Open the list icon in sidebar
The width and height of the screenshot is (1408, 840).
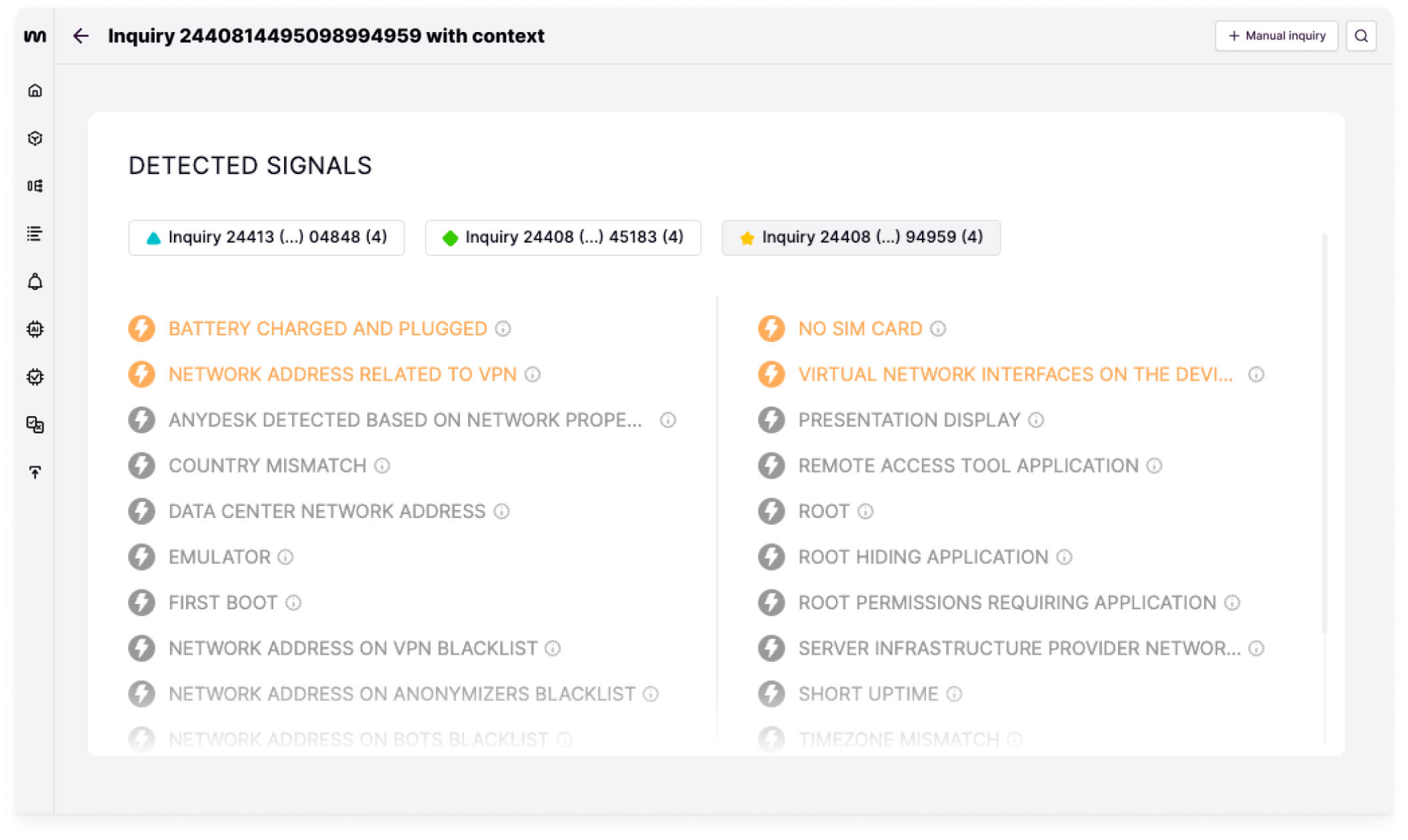click(35, 233)
